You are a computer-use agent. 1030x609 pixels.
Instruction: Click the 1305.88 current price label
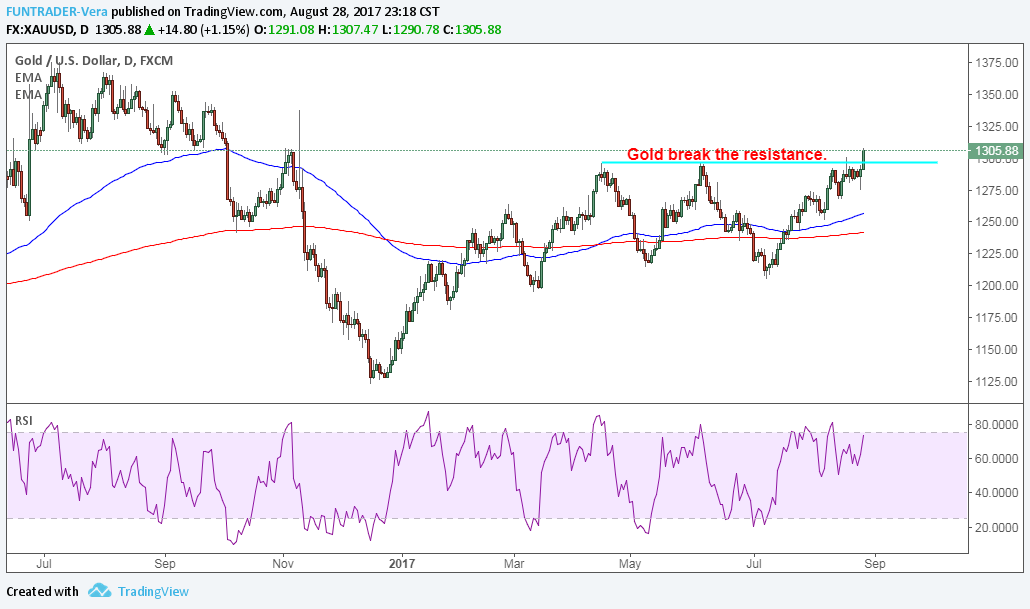click(996, 151)
